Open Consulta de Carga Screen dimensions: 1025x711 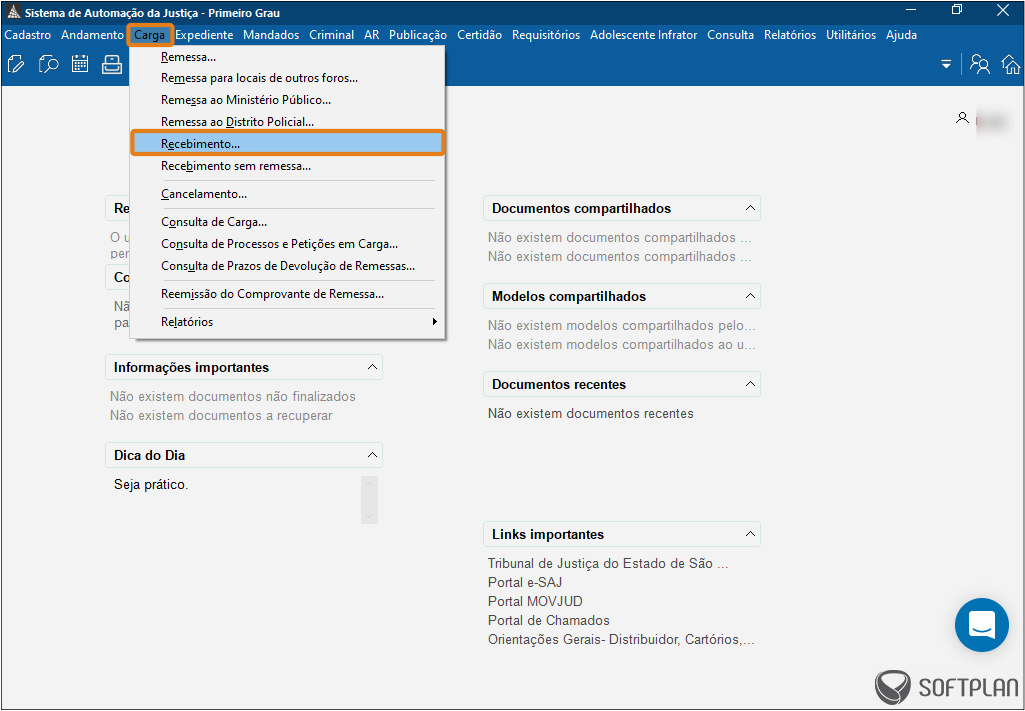click(x=288, y=222)
